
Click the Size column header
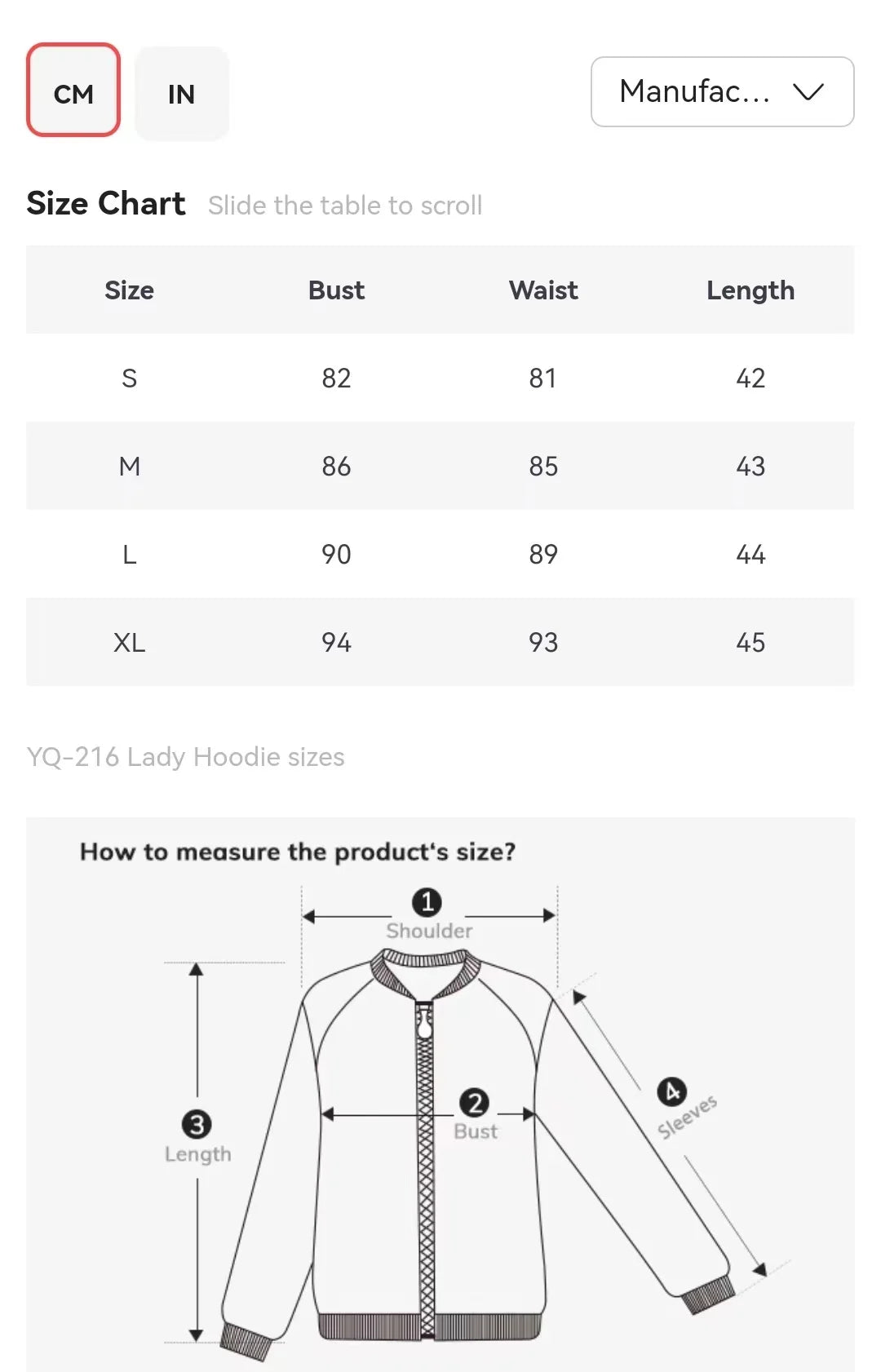129,290
